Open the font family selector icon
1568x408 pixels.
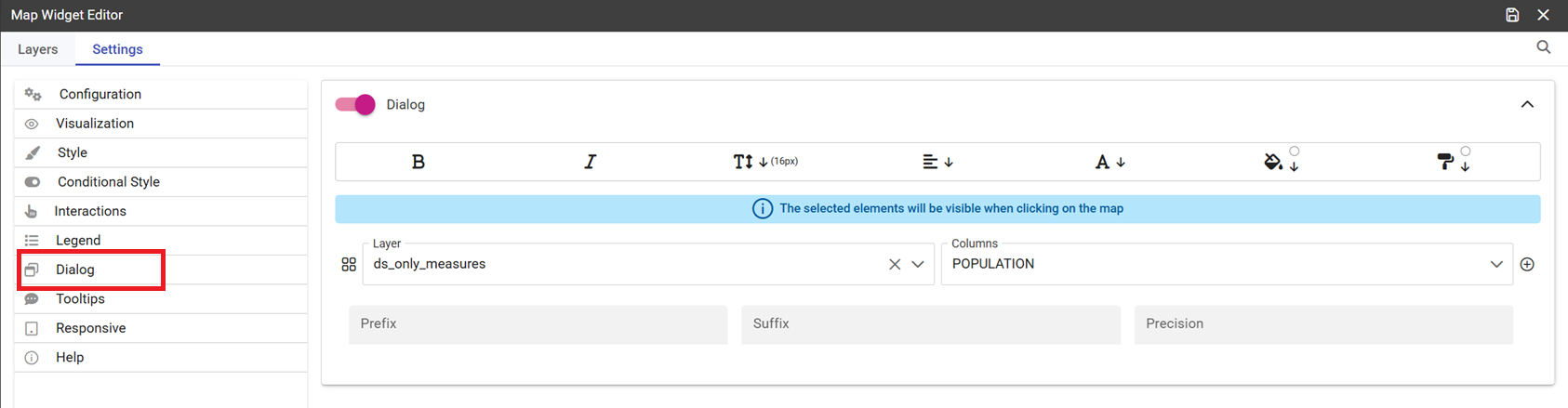coord(1110,162)
